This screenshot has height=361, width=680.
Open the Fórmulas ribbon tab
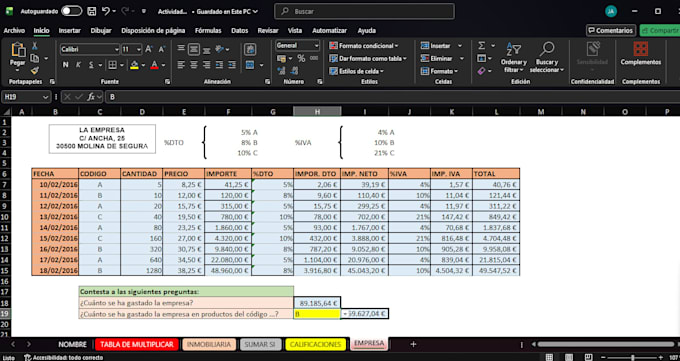pyautogui.click(x=208, y=30)
